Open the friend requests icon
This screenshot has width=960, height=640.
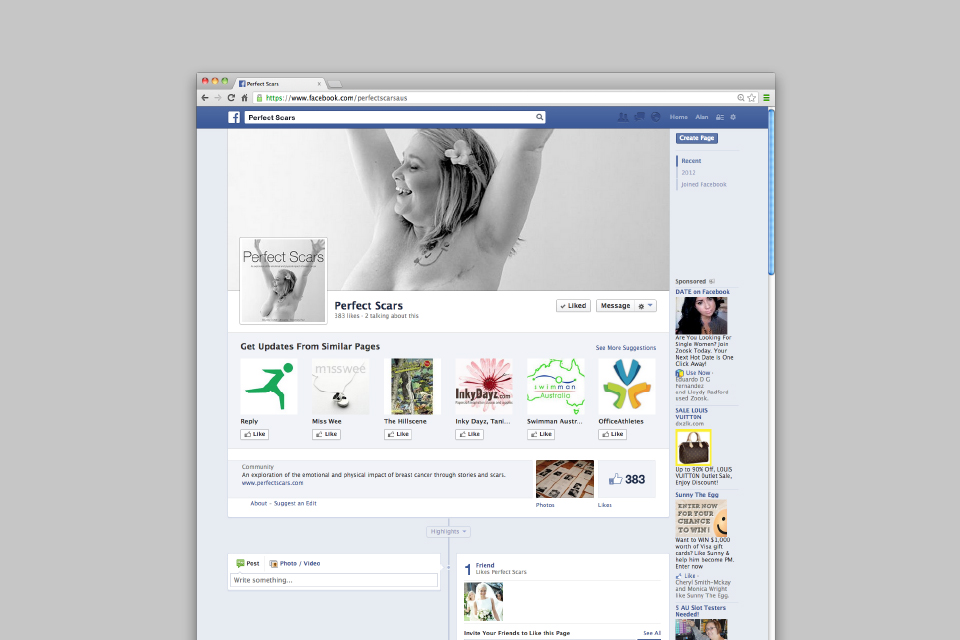coord(623,117)
